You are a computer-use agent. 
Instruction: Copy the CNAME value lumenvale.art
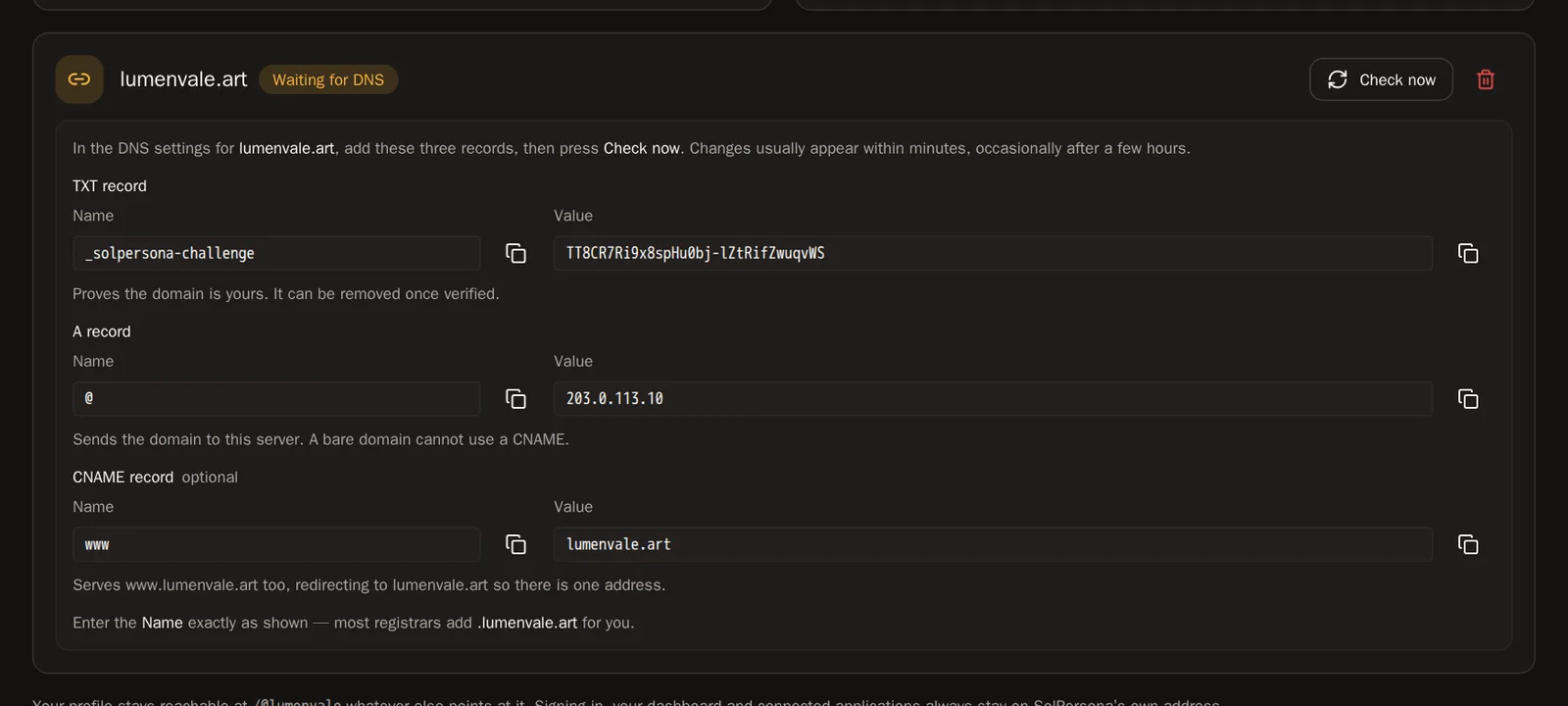[x=1468, y=544]
